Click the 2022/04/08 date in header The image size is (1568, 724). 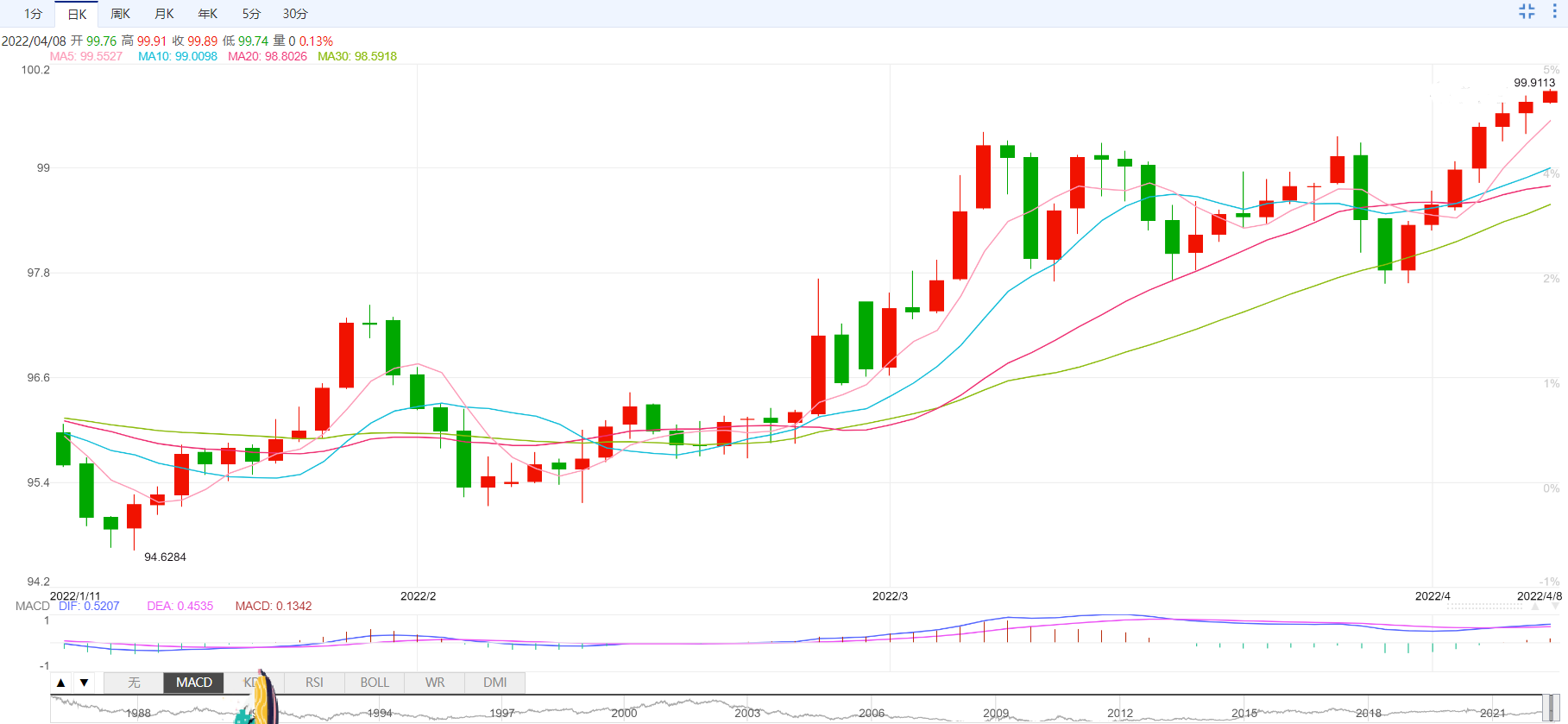coord(34,41)
